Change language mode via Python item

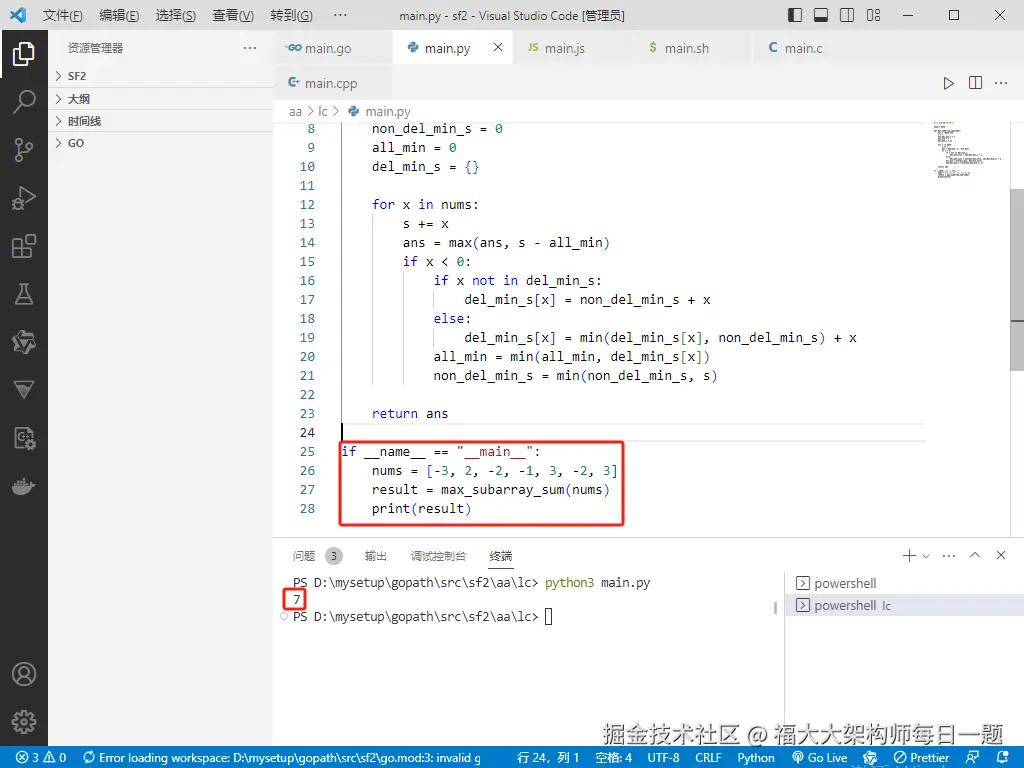click(x=756, y=758)
